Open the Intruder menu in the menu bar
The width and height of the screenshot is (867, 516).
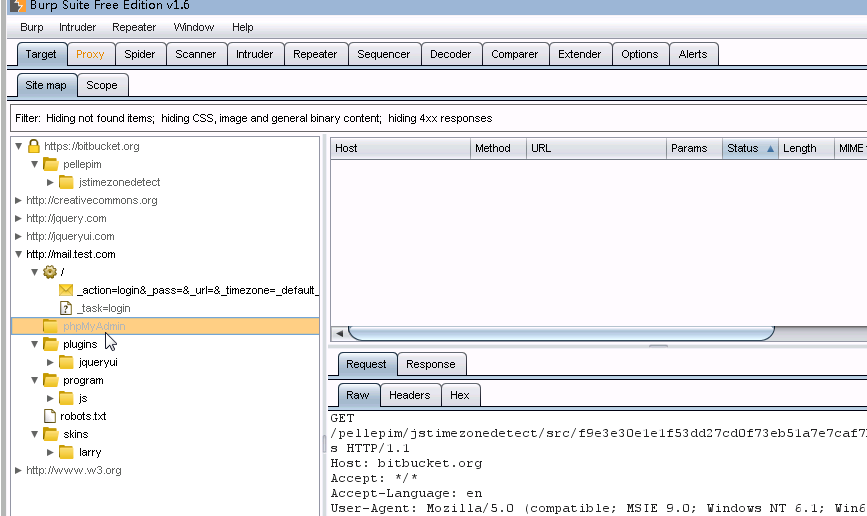pos(77,27)
